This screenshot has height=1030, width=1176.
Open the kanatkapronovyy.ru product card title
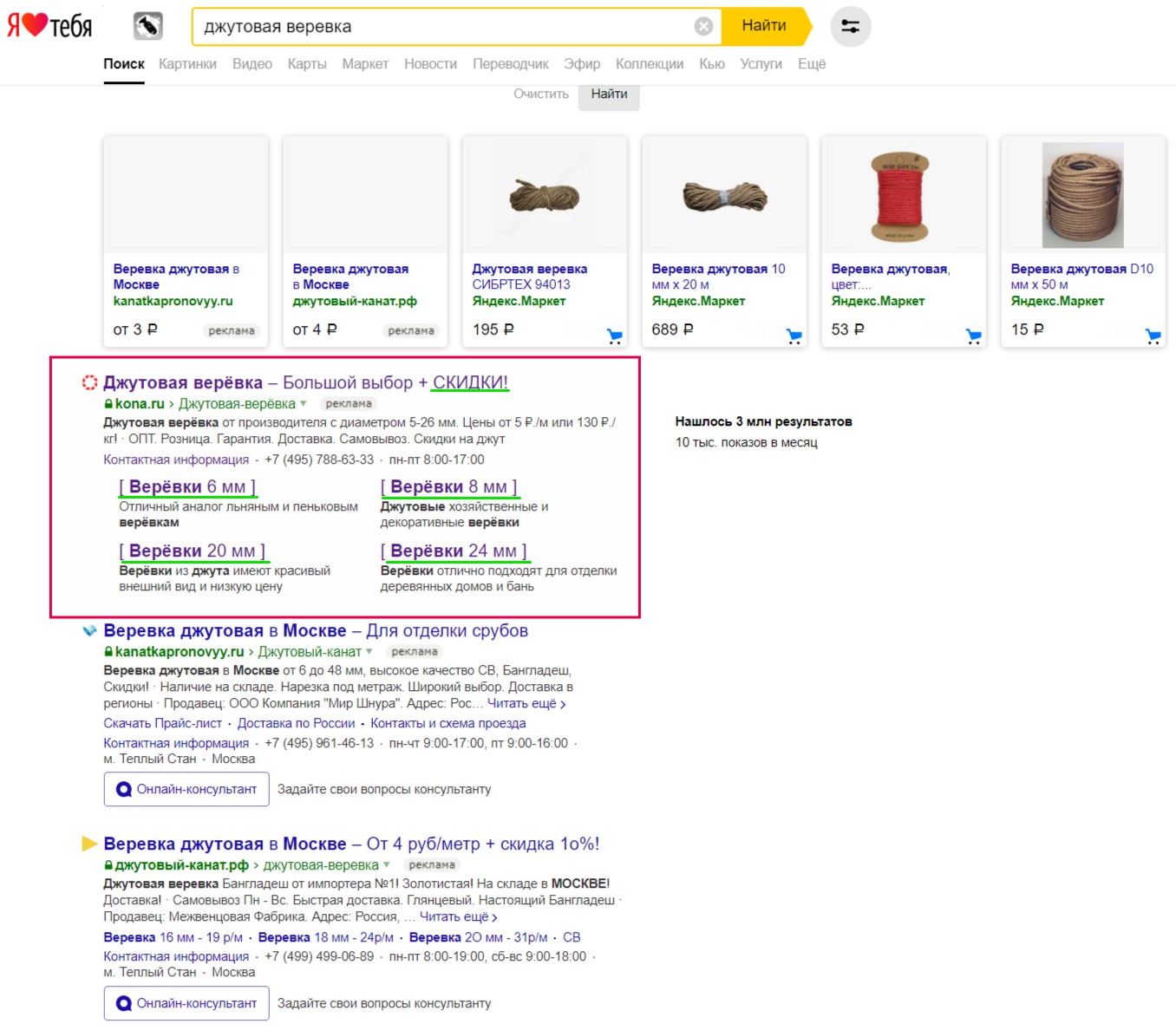click(x=176, y=277)
